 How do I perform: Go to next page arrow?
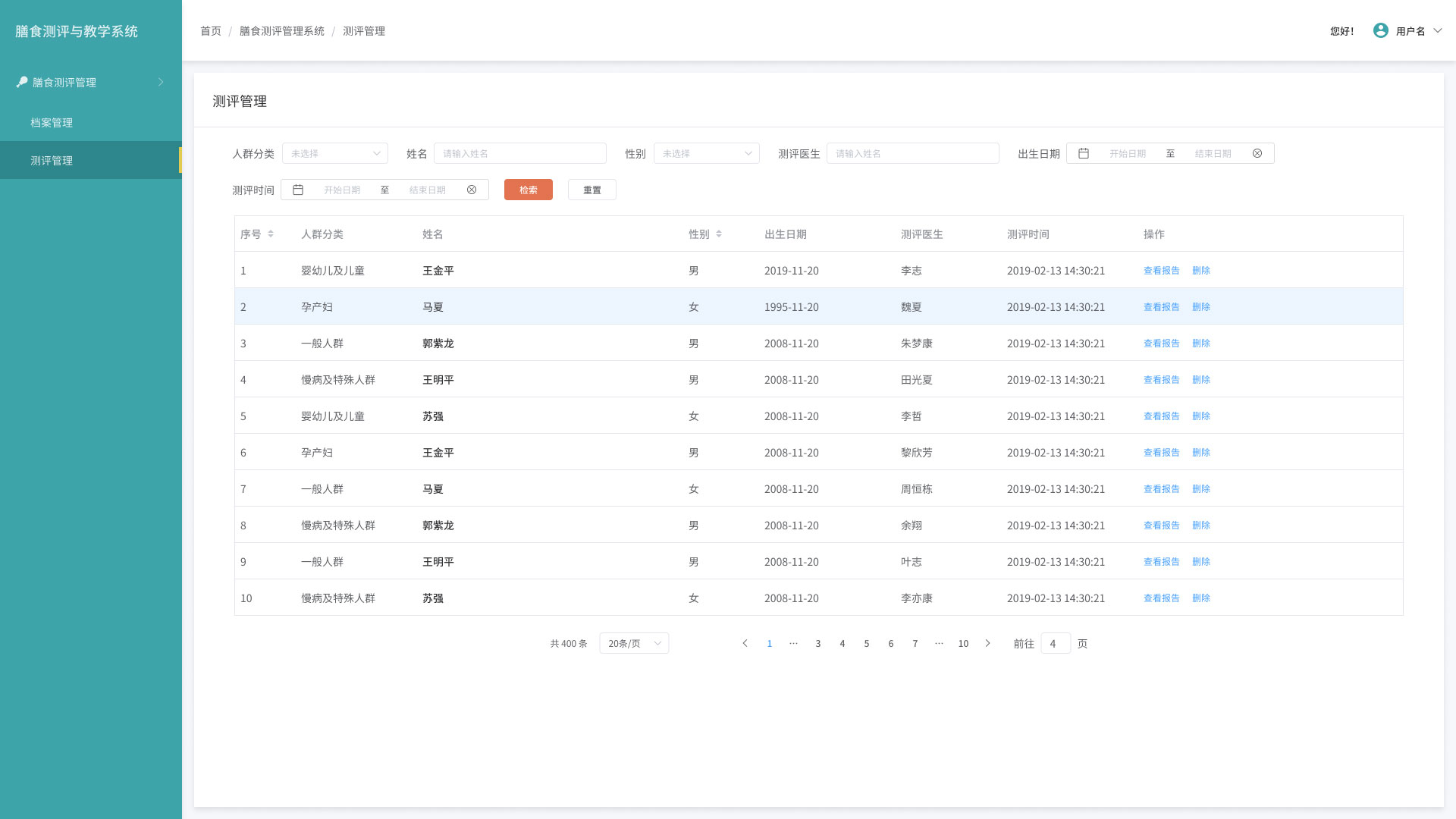pos(987,643)
